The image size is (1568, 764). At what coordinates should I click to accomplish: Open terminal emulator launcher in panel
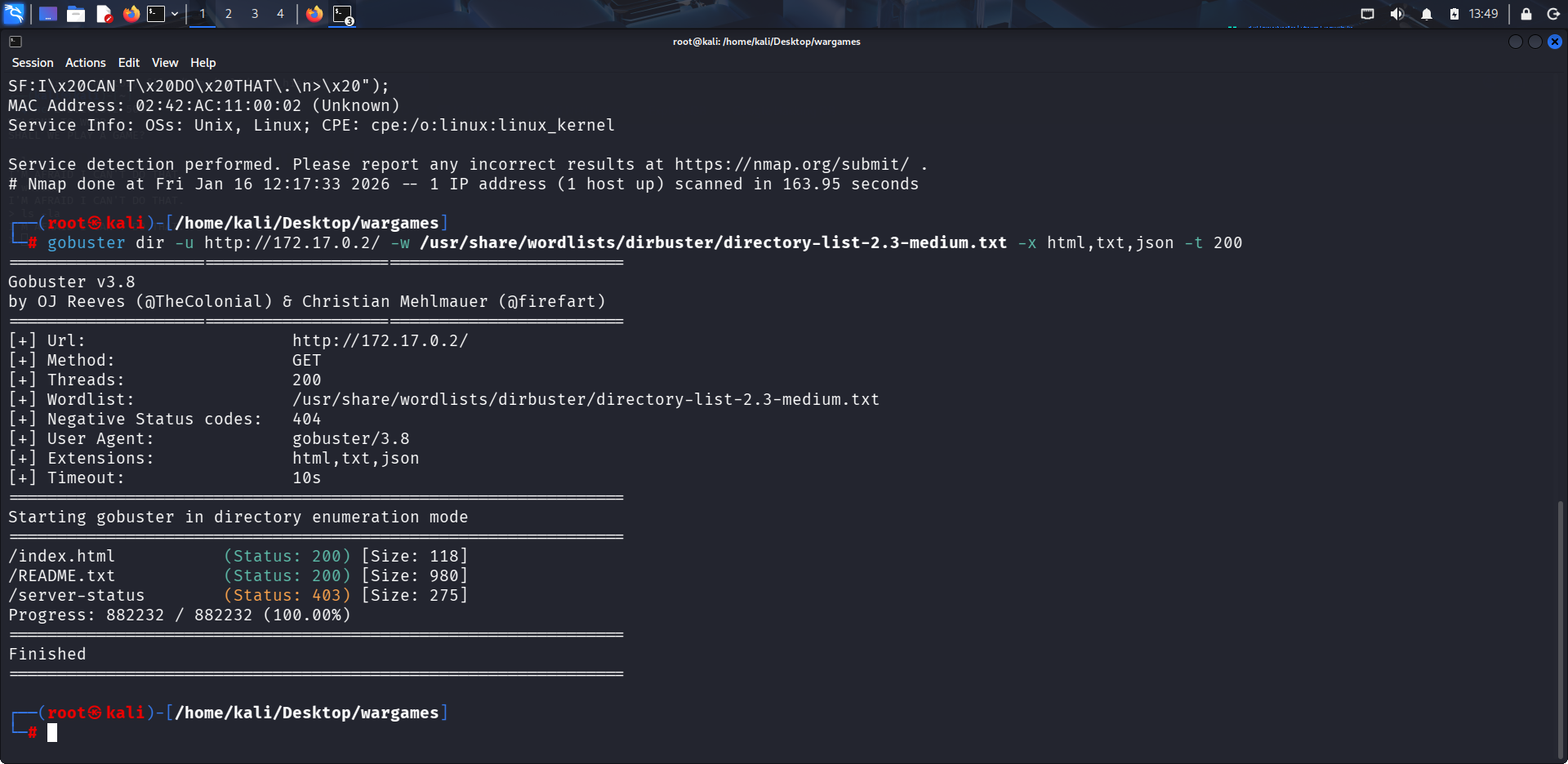tap(156, 14)
